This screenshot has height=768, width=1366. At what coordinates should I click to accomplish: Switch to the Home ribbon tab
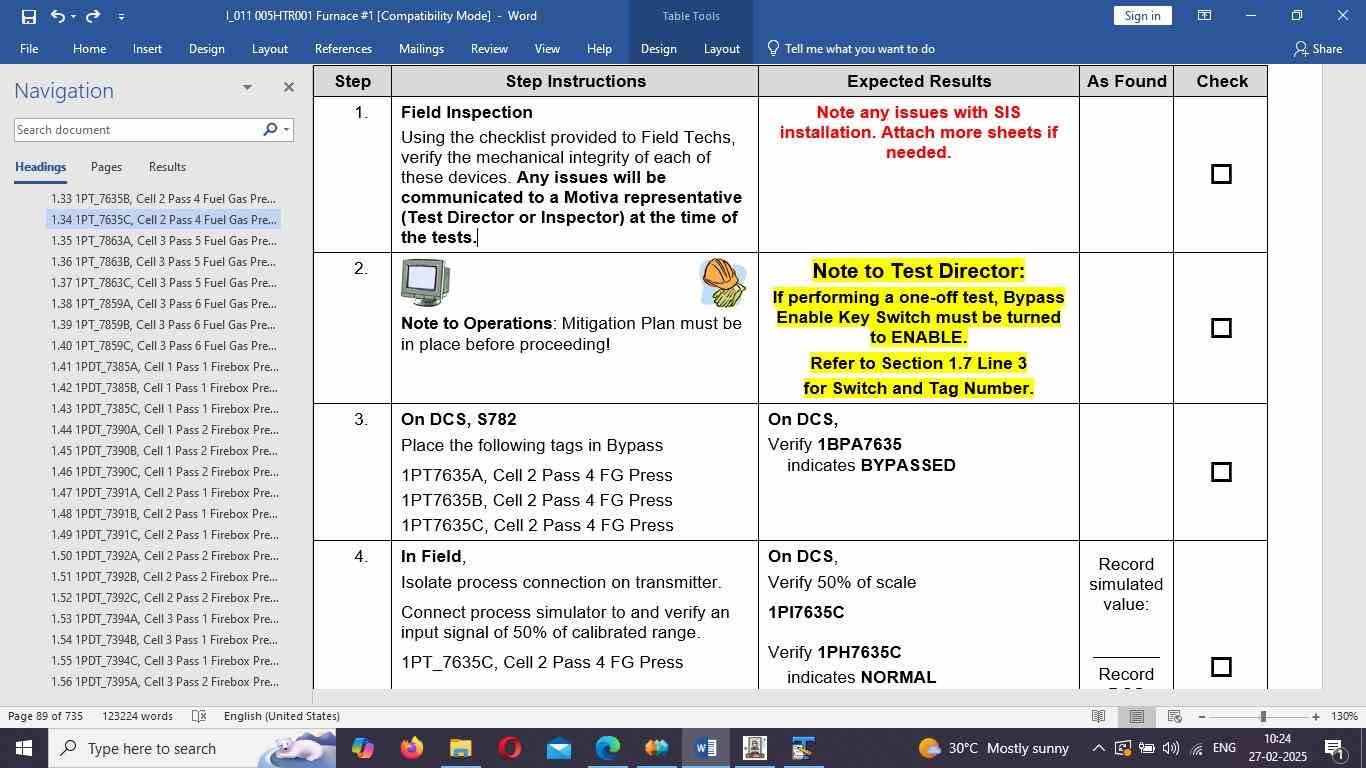pyautogui.click(x=89, y=48)
